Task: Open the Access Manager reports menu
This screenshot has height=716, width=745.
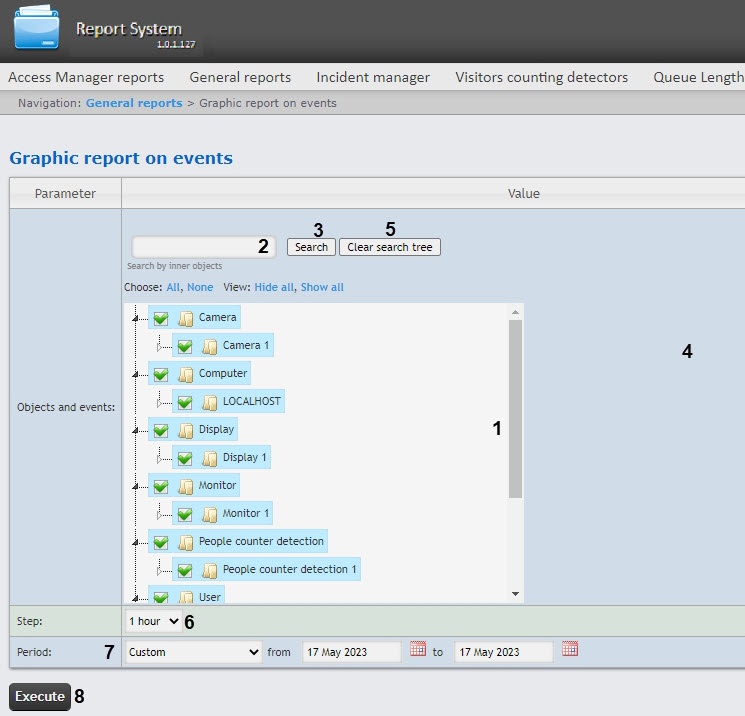Action: 86,77
